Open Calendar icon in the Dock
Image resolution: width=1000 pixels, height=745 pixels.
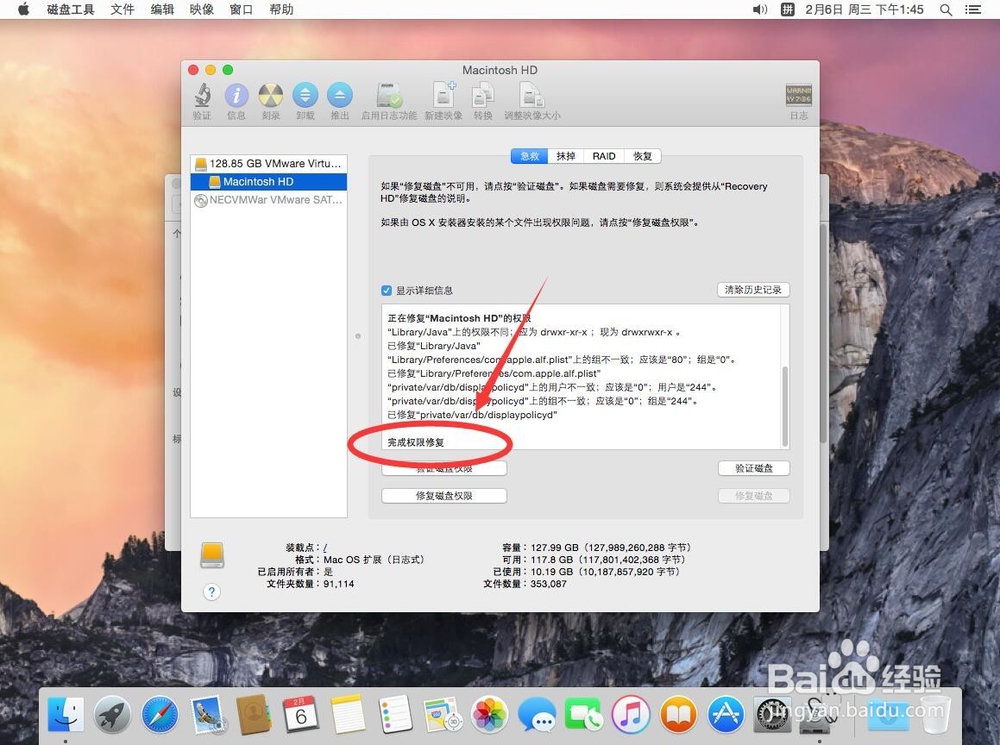301,714
